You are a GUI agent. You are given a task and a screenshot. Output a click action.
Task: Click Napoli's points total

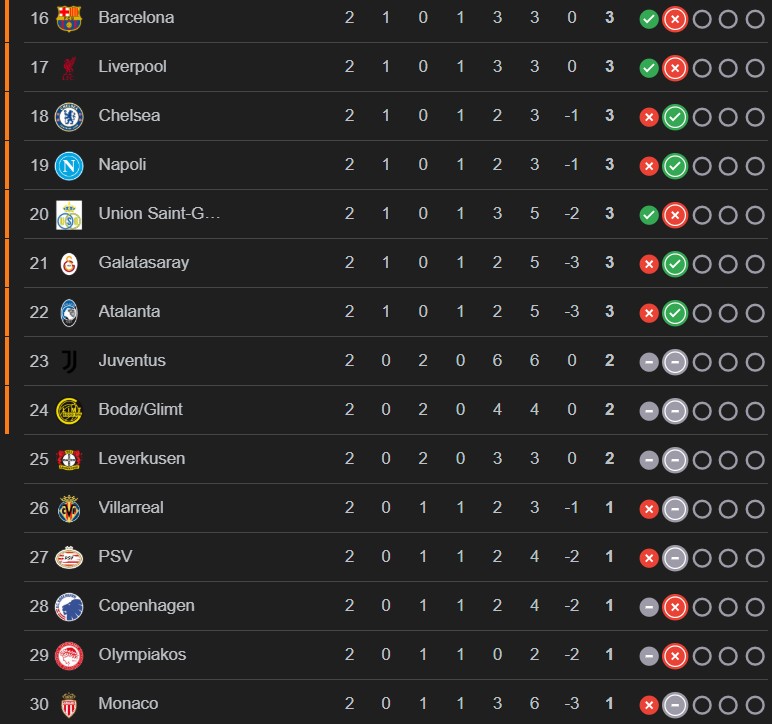pyautogui.click(x=609, y=165)
